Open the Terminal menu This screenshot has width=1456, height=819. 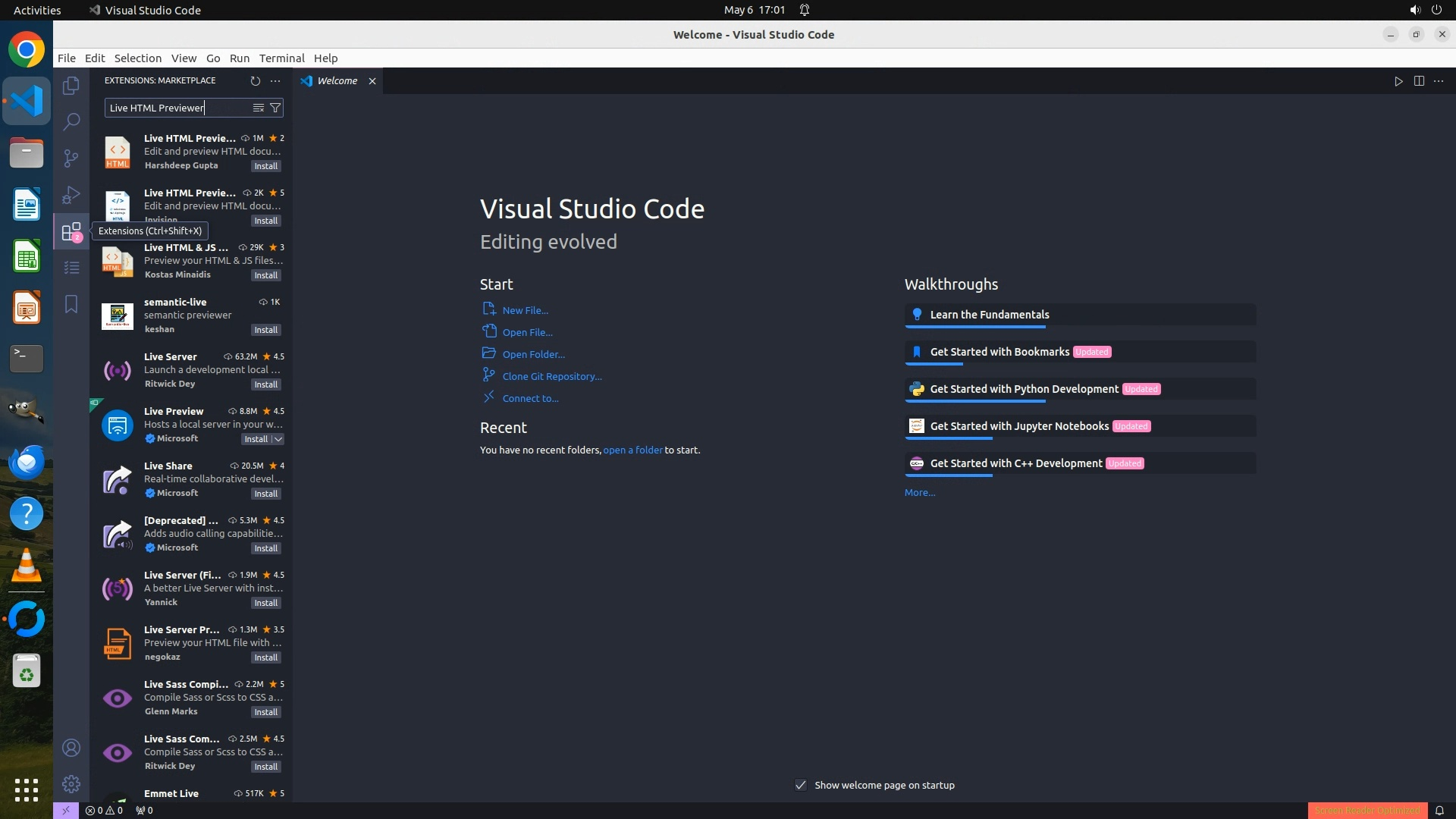click(281, 58)
